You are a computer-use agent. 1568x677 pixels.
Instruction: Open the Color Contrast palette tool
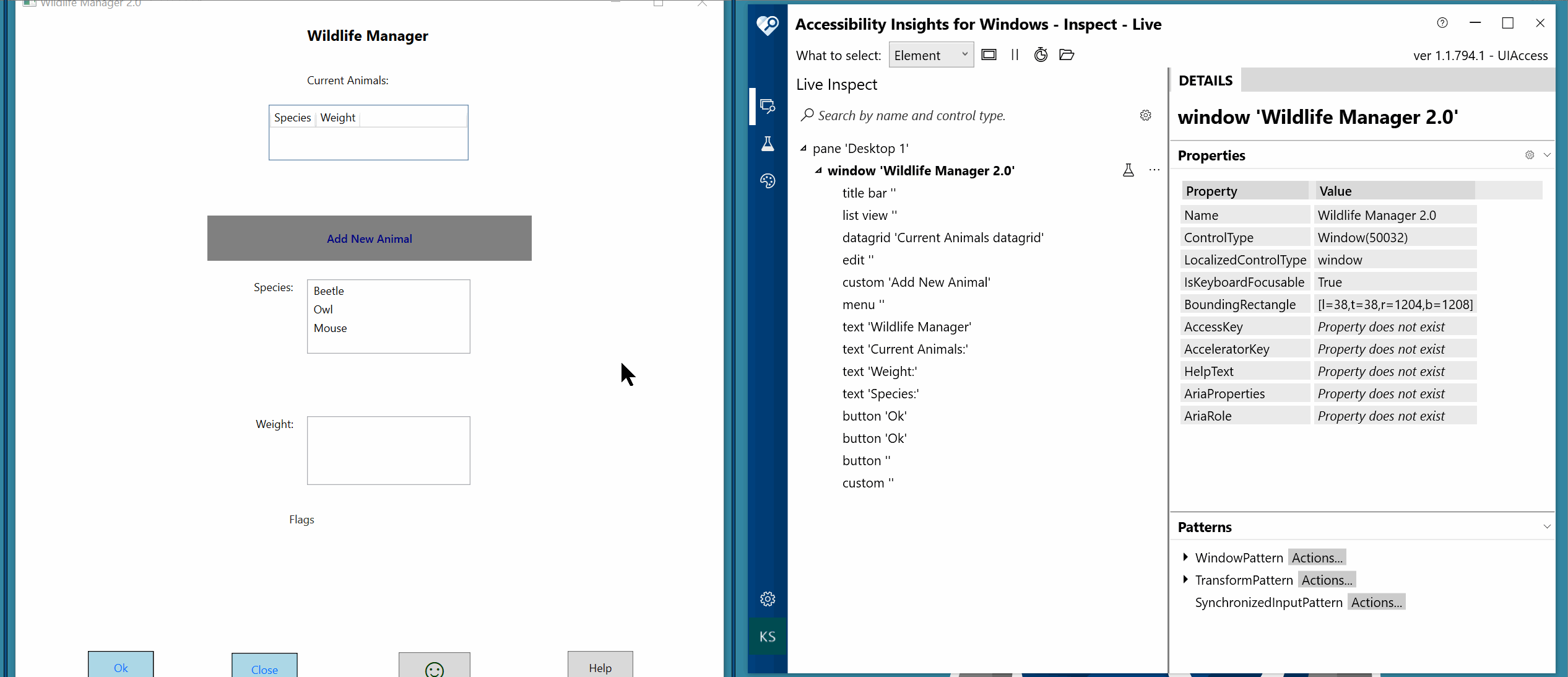point(767,181)
